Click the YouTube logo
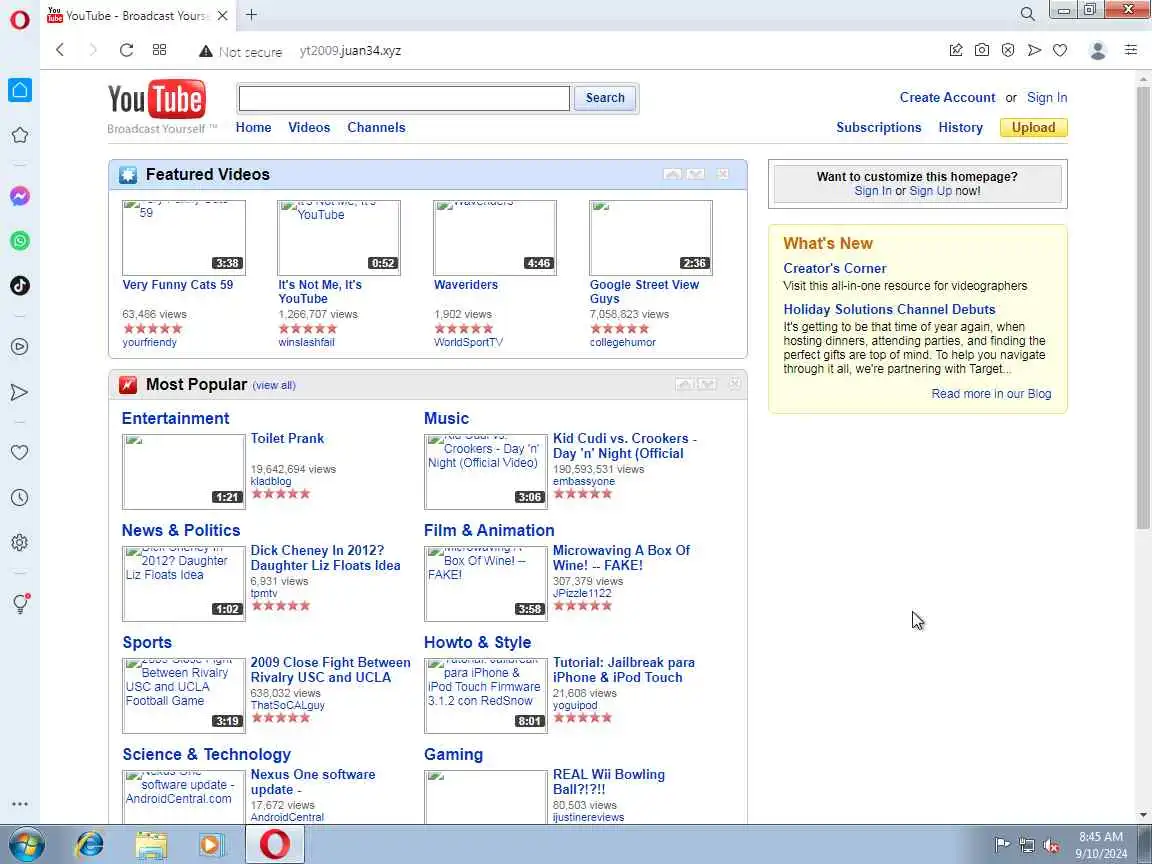The height and width of the screenshot is (864, 1152). click(x=156, y=99)
